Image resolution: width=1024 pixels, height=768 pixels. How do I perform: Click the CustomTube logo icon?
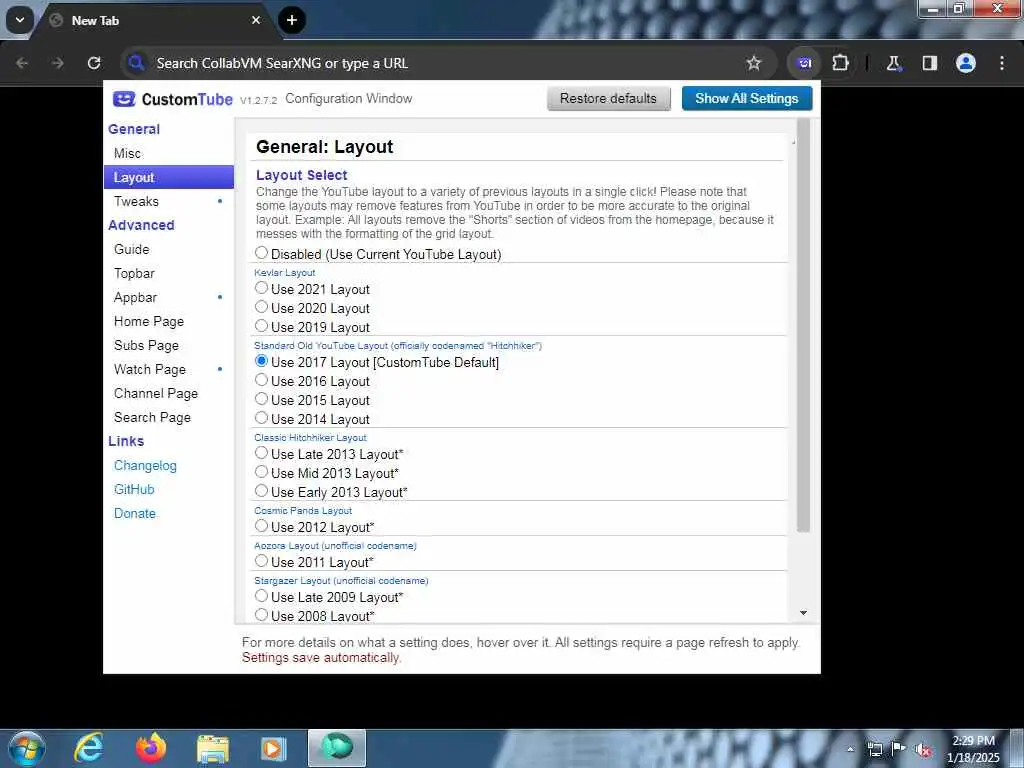(124, 99)
